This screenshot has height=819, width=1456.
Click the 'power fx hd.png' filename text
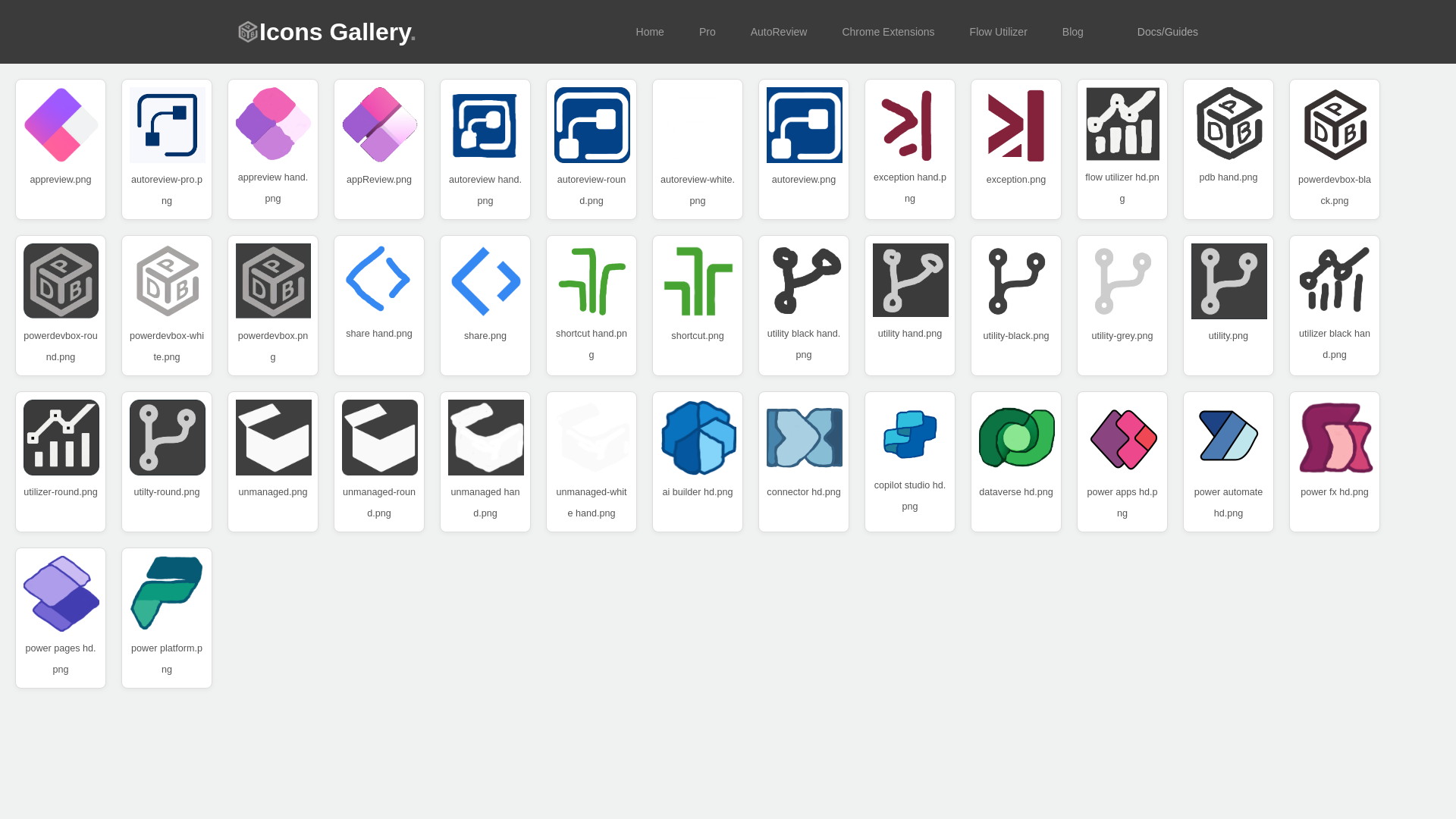coord(1335,492)
